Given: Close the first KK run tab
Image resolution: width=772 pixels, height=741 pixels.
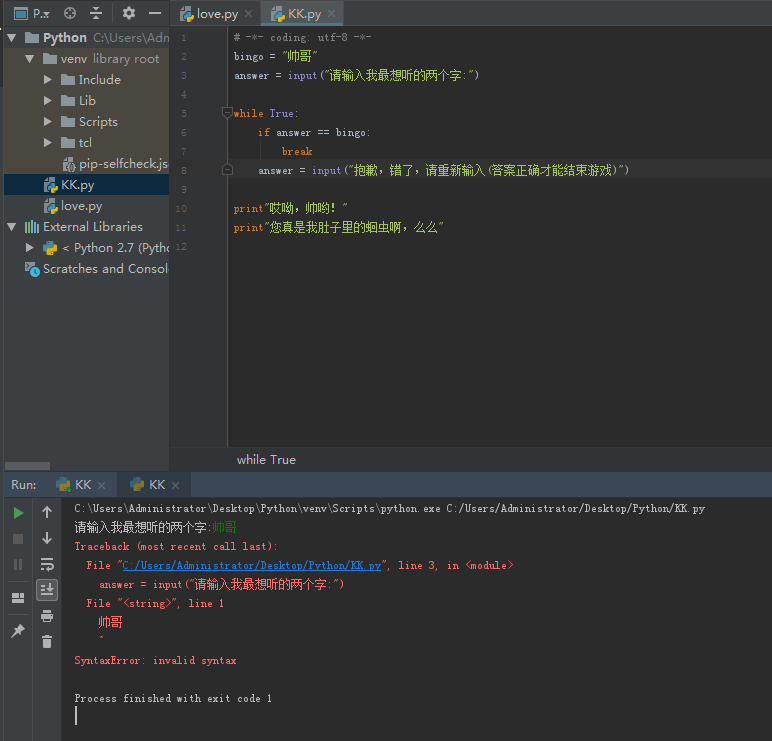Looking at the screenshot, I should 101,485.
